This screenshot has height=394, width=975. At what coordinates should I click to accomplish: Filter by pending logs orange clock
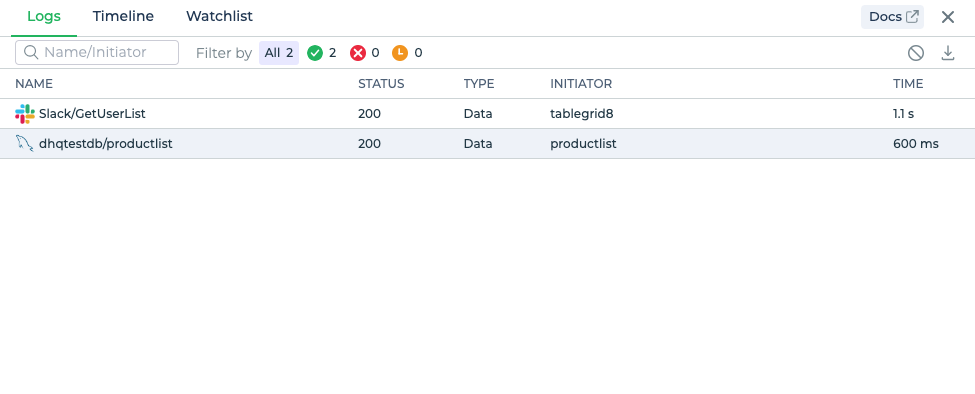tap(407, 53)
